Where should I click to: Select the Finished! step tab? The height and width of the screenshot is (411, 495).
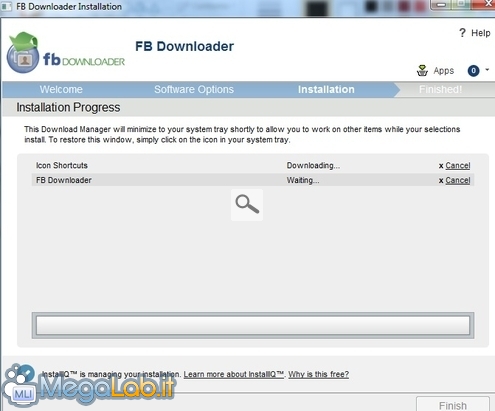(440, 89)
